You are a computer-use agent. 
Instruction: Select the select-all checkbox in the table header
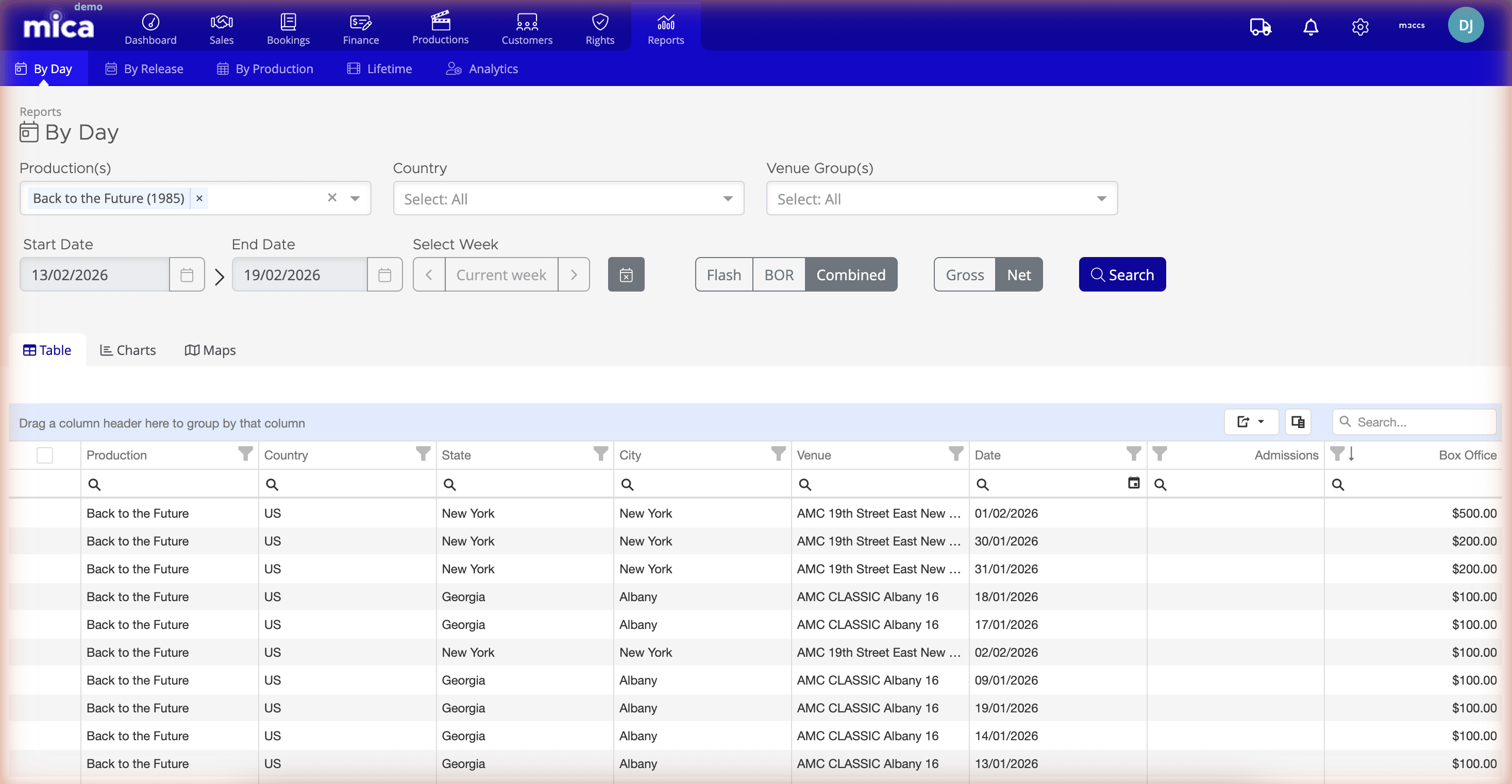(45, 455)
